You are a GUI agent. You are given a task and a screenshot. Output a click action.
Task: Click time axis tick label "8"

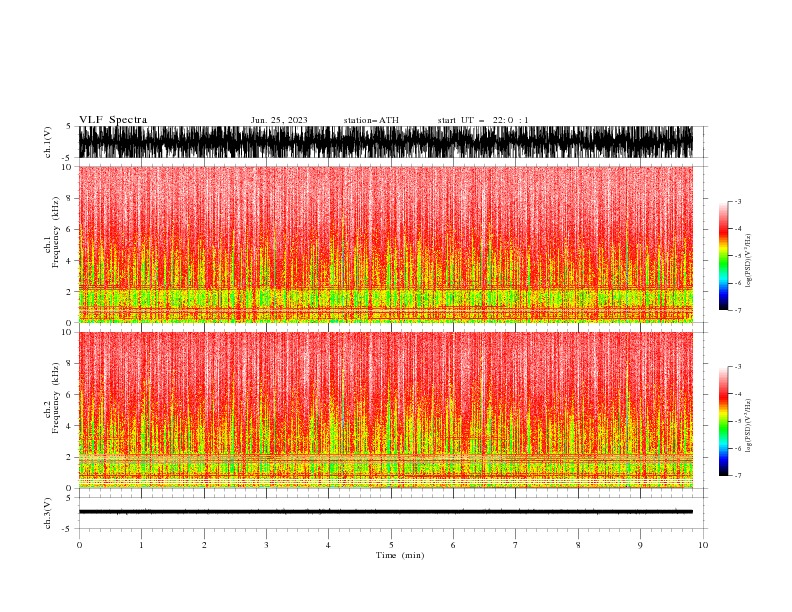(578, 545)
